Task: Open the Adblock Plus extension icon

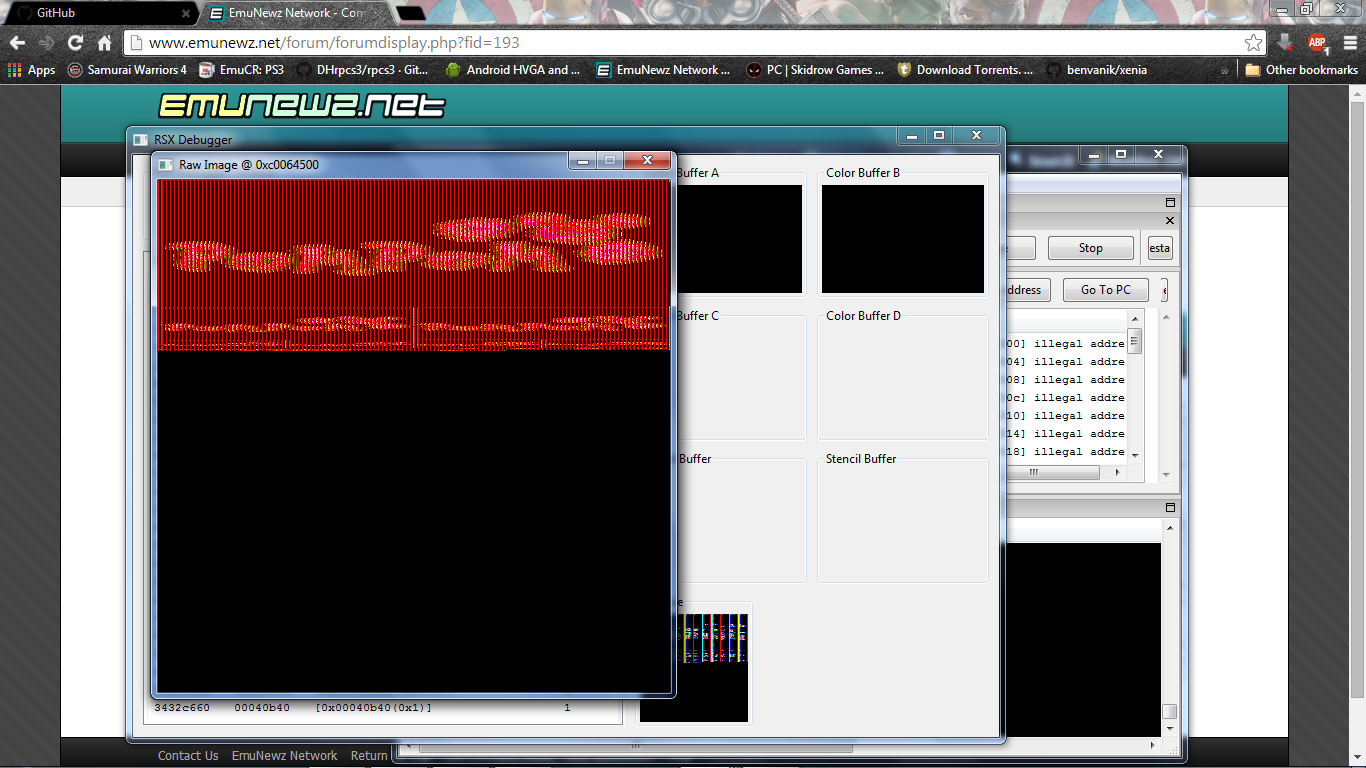Action: click(1317, 43)
